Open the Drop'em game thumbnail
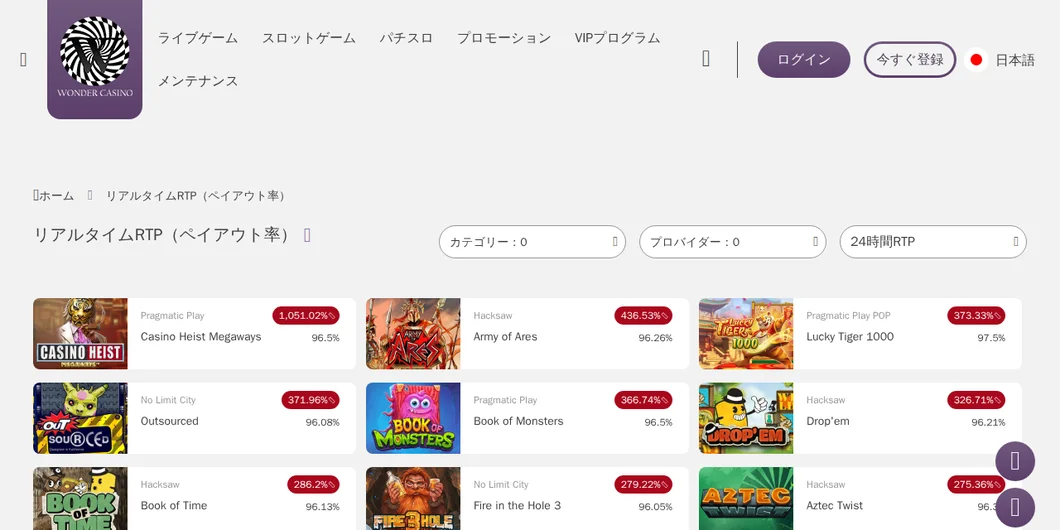Screen dimensions: 1060x530 point(746,418)
